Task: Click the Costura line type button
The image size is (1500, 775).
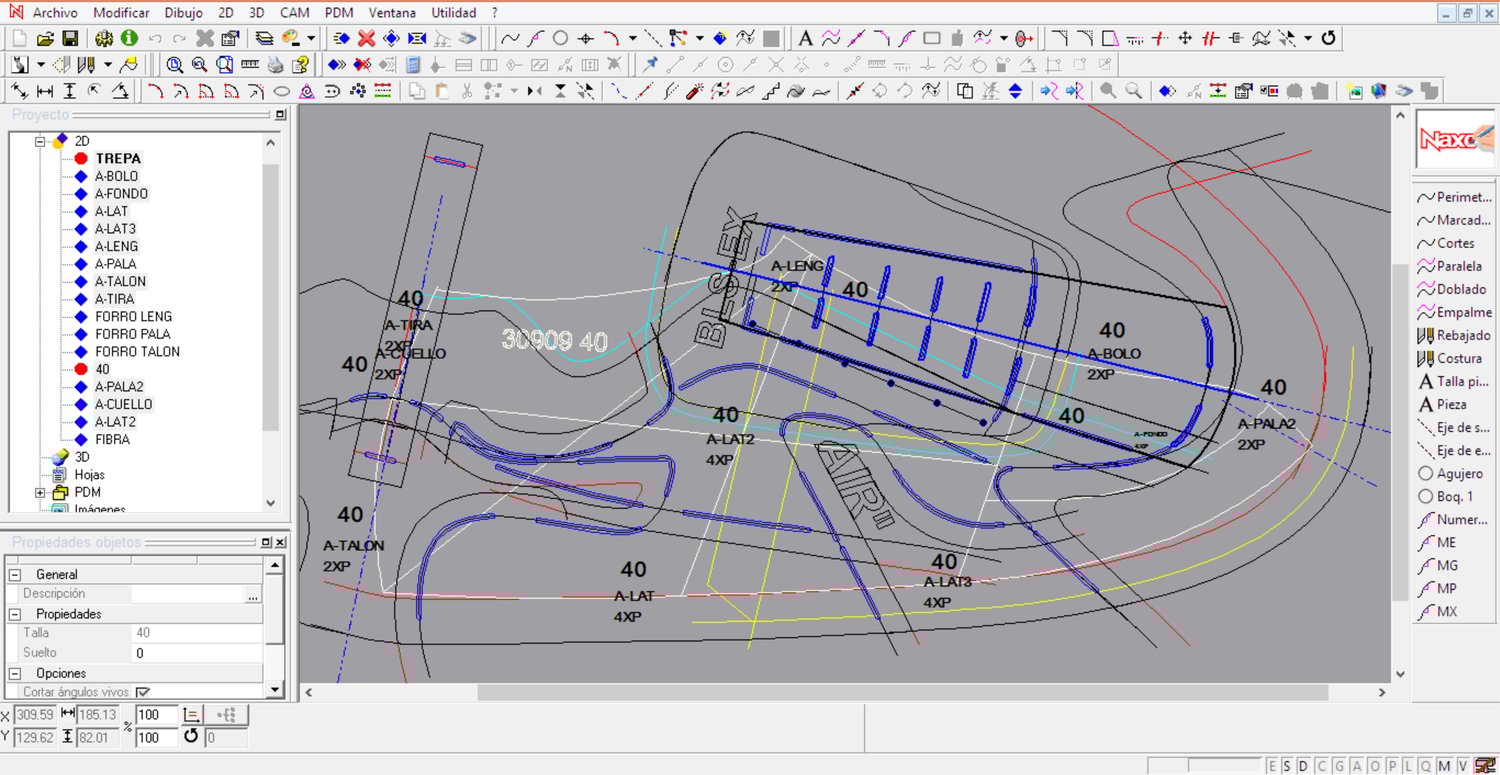Action: coord(1454,358)
